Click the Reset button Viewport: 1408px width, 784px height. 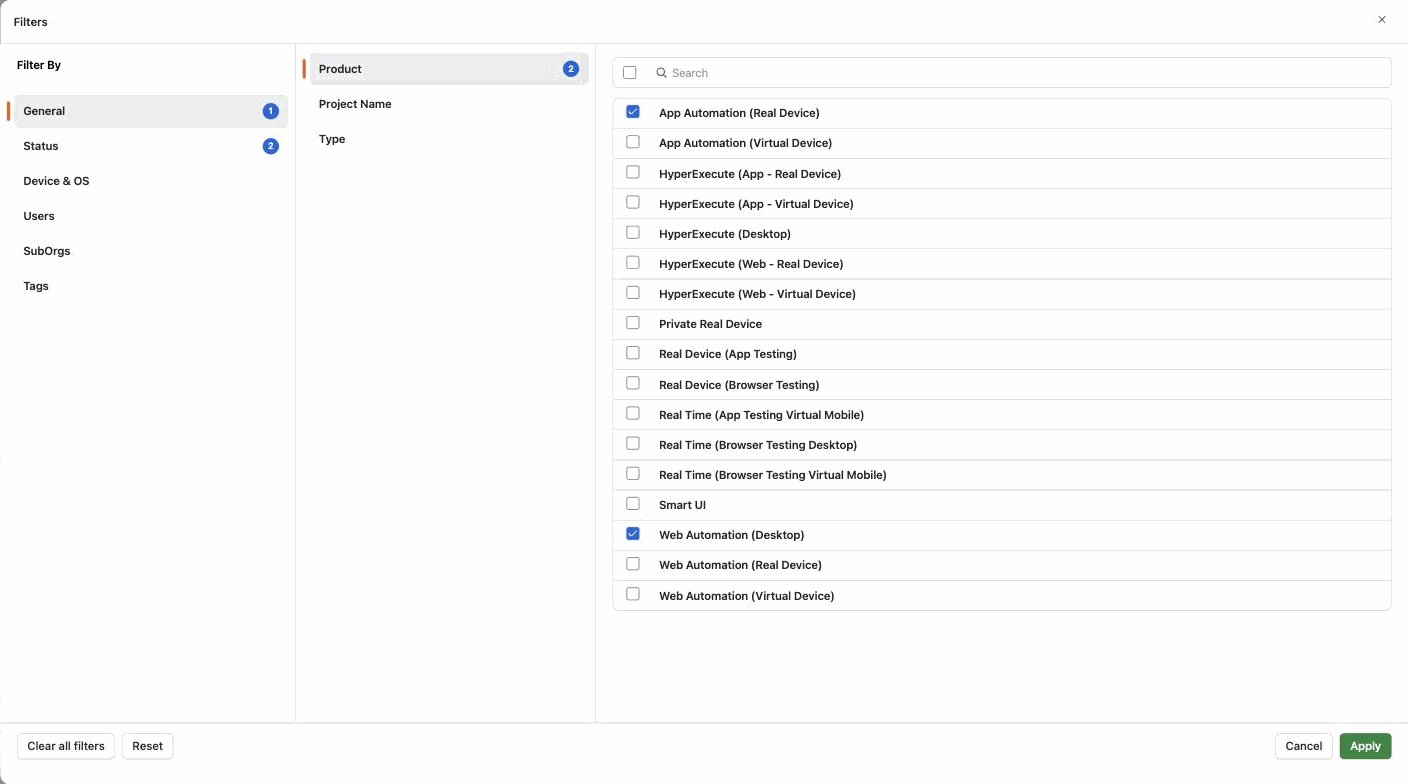pyautogui.click(x=148, y=746)
